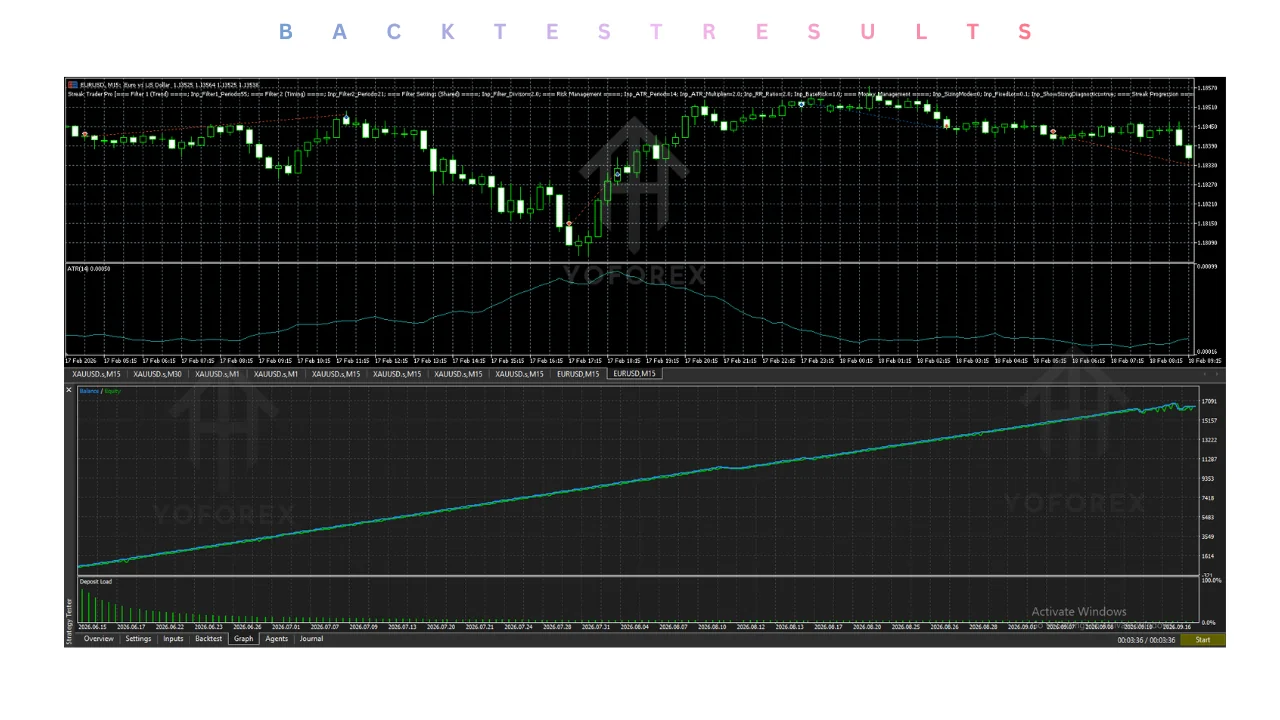Click the ATR(14) indicator label
The width and height of the screenshot is (1280, 720).
click(89, 269)
